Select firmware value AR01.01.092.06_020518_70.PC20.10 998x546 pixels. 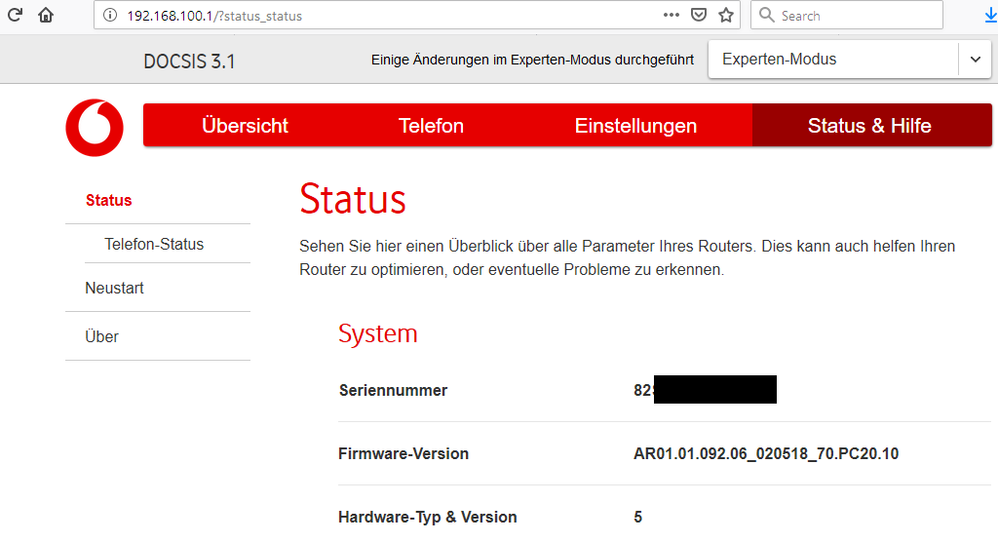[766, 454]
